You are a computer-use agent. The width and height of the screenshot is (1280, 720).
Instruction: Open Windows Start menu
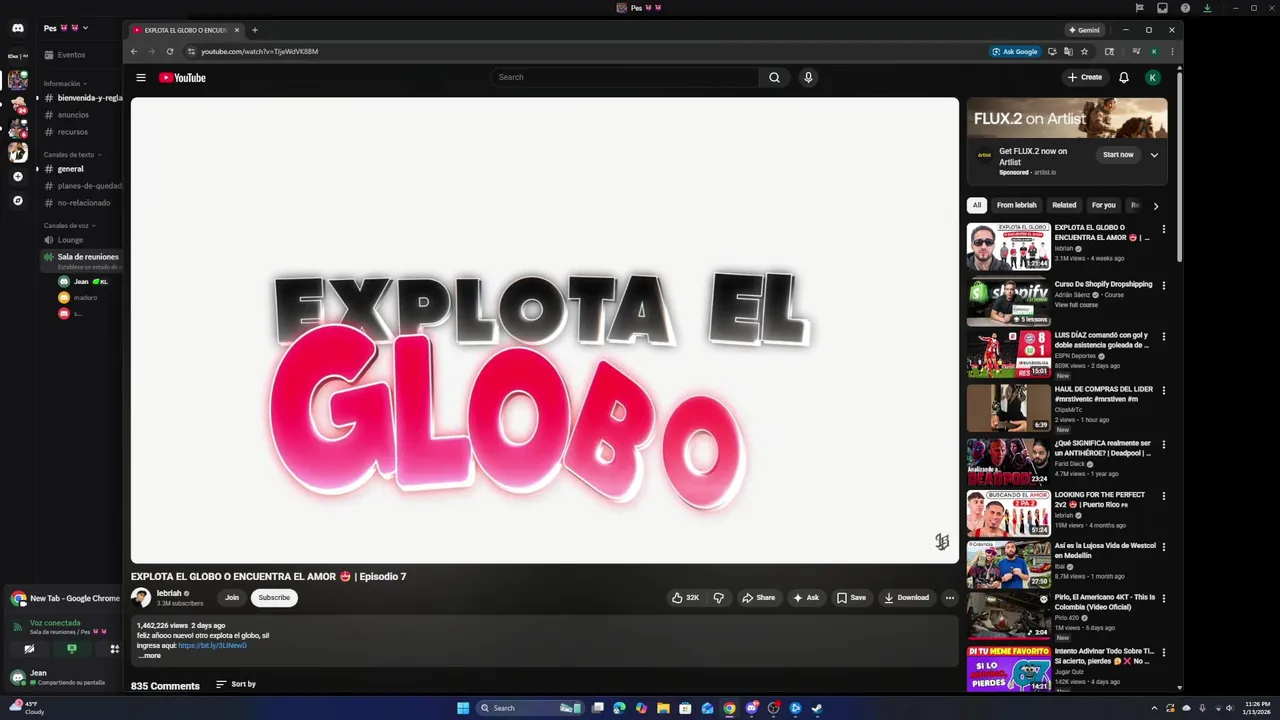463,708
